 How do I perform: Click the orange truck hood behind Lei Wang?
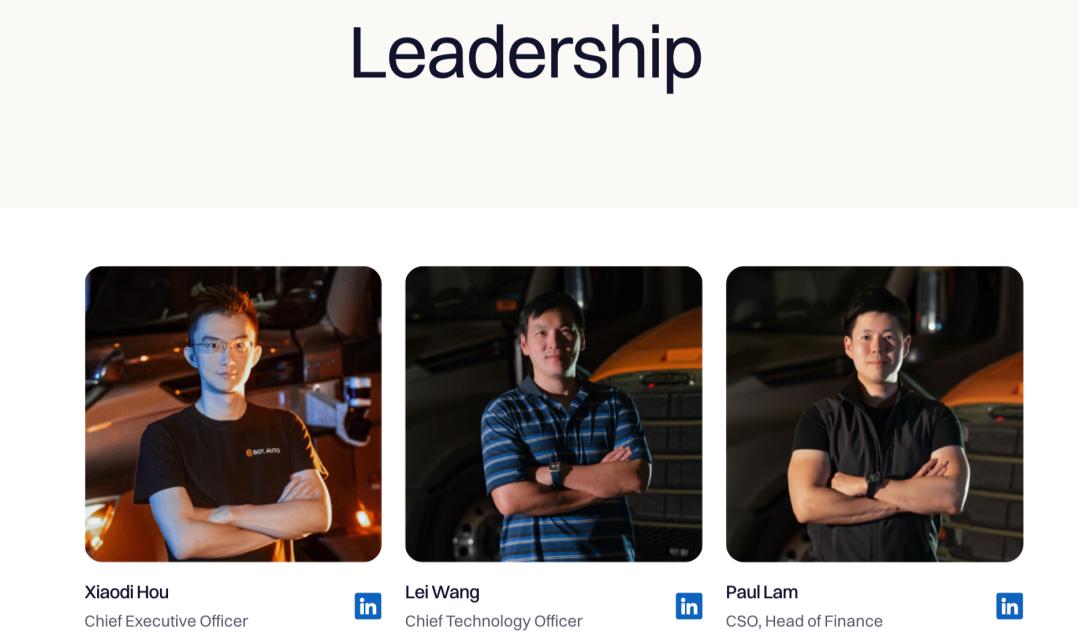(x=654, y=348)
